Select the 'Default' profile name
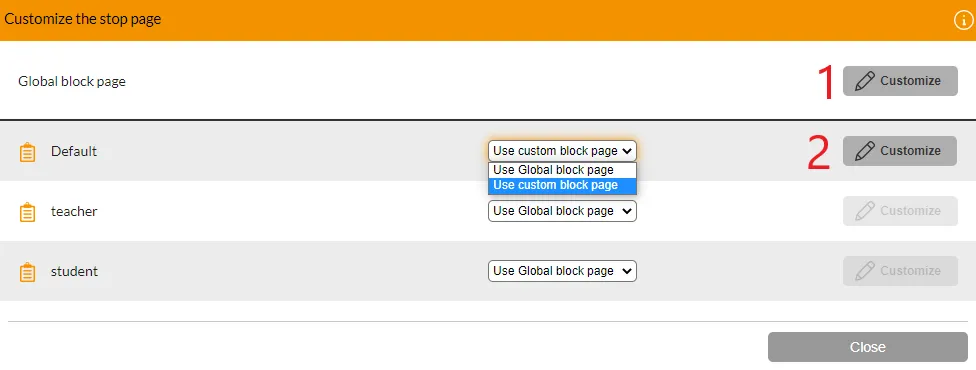The image size is (976, 370). [x=74, y=151]
